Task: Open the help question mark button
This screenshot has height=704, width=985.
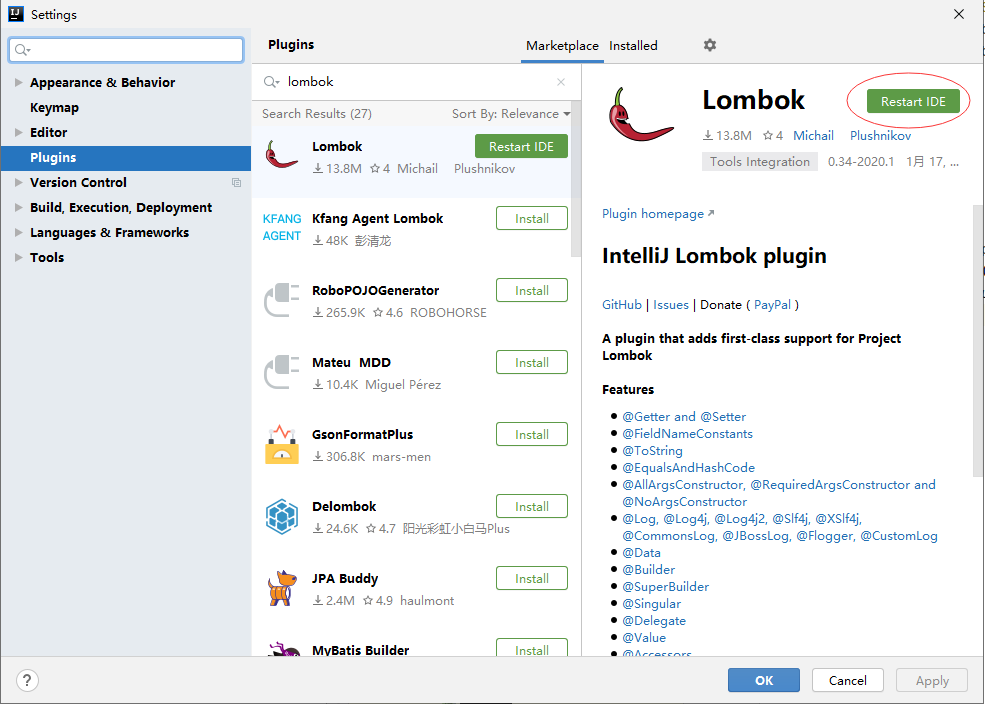Action: tap(27, 680)
